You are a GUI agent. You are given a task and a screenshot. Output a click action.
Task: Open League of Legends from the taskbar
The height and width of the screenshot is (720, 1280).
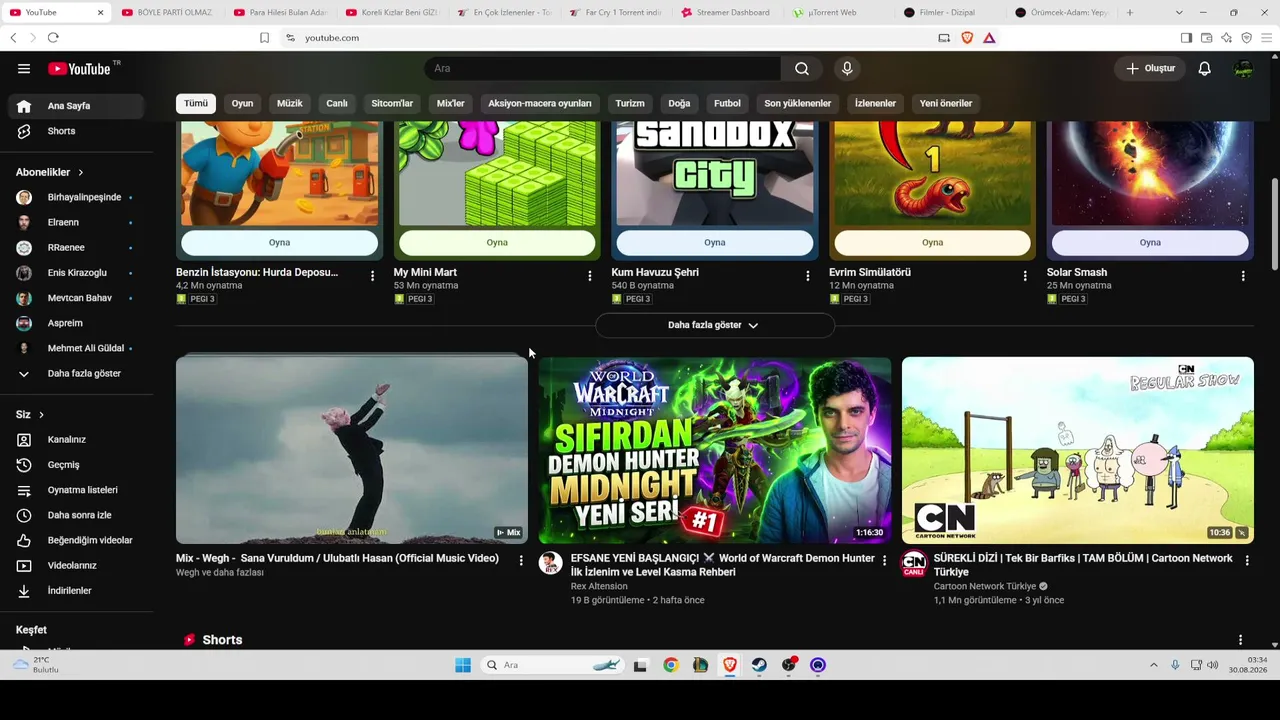(700, 665)
